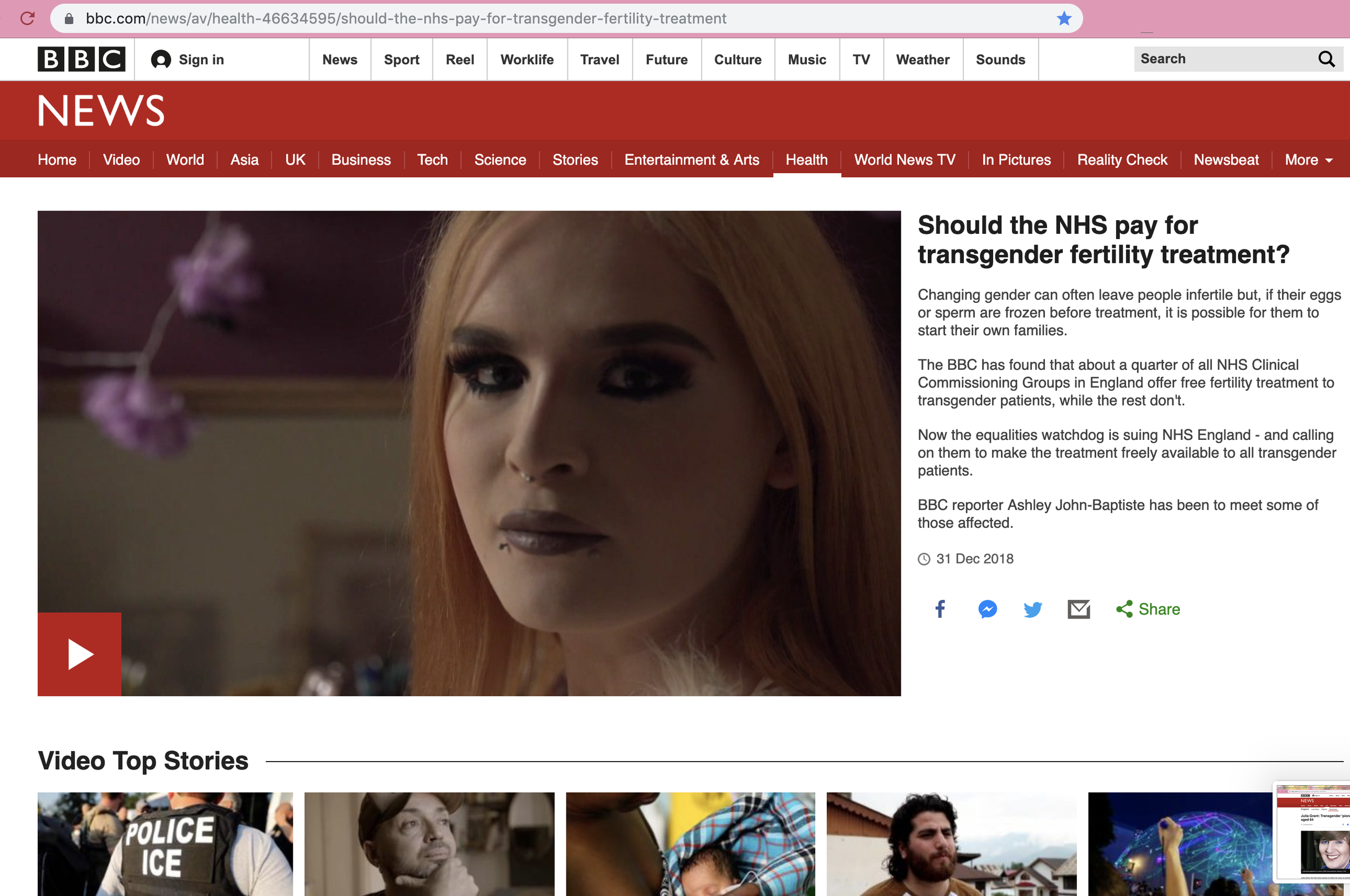Open the green Share options
Screen dimensions: 1350x896
click(1147, 609)
